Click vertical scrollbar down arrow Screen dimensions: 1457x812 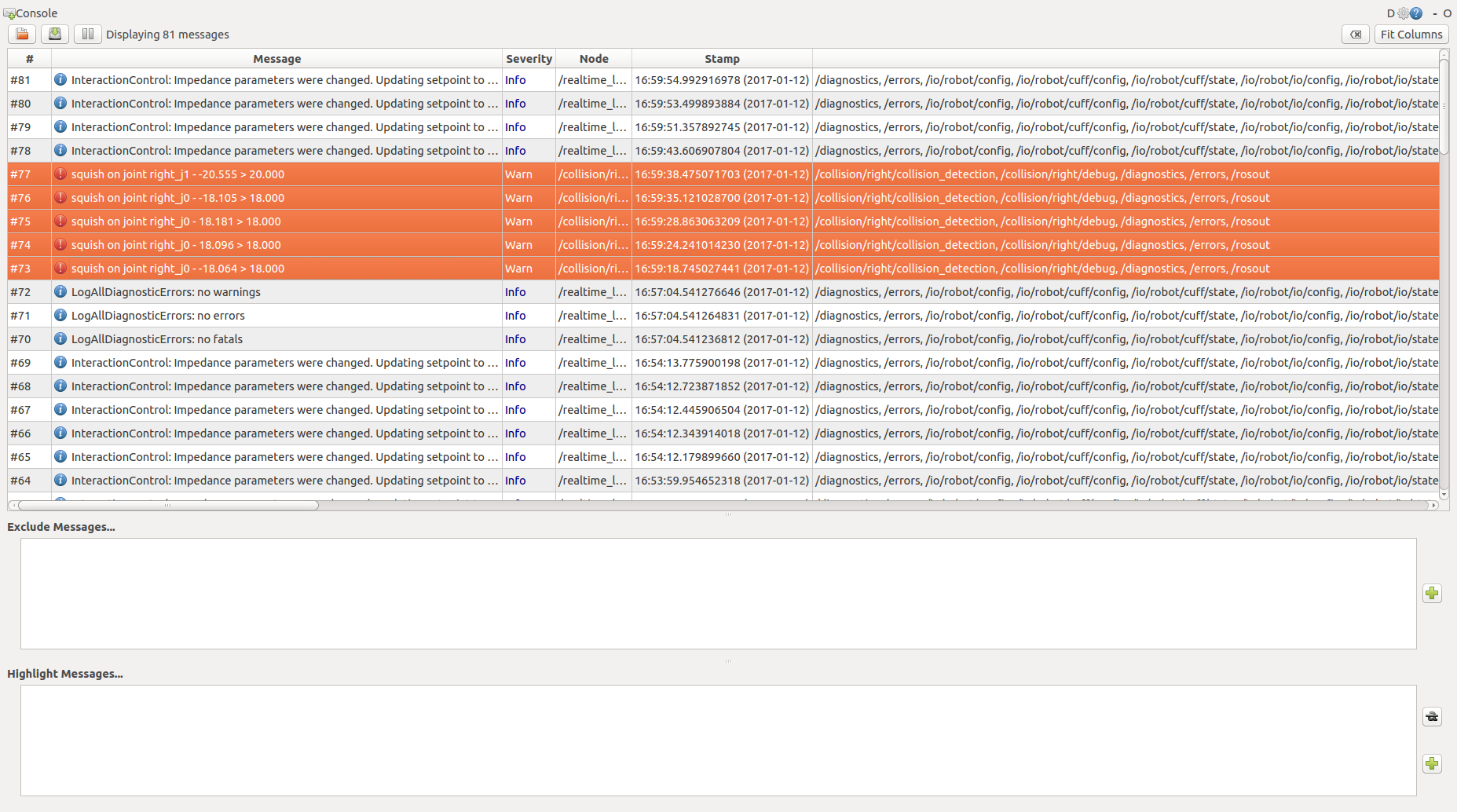(1444, 495)
